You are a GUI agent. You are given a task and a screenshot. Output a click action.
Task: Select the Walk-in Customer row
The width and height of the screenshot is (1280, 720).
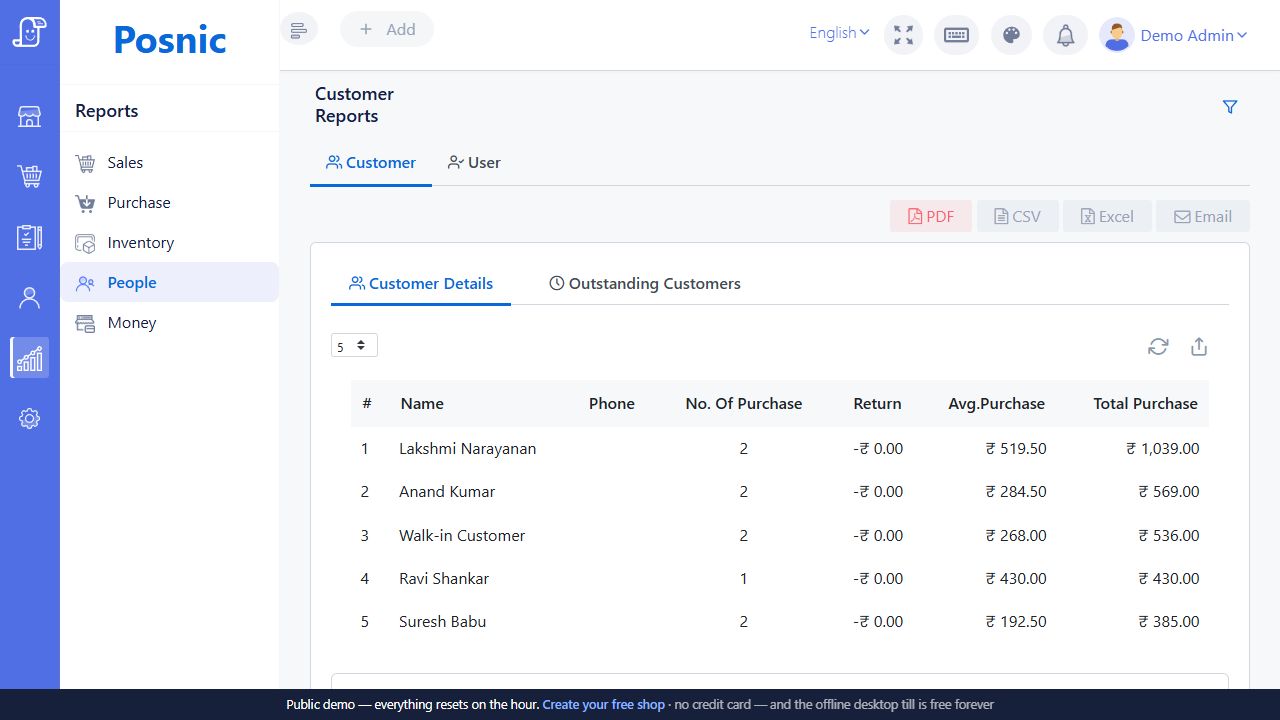[780, 535]
